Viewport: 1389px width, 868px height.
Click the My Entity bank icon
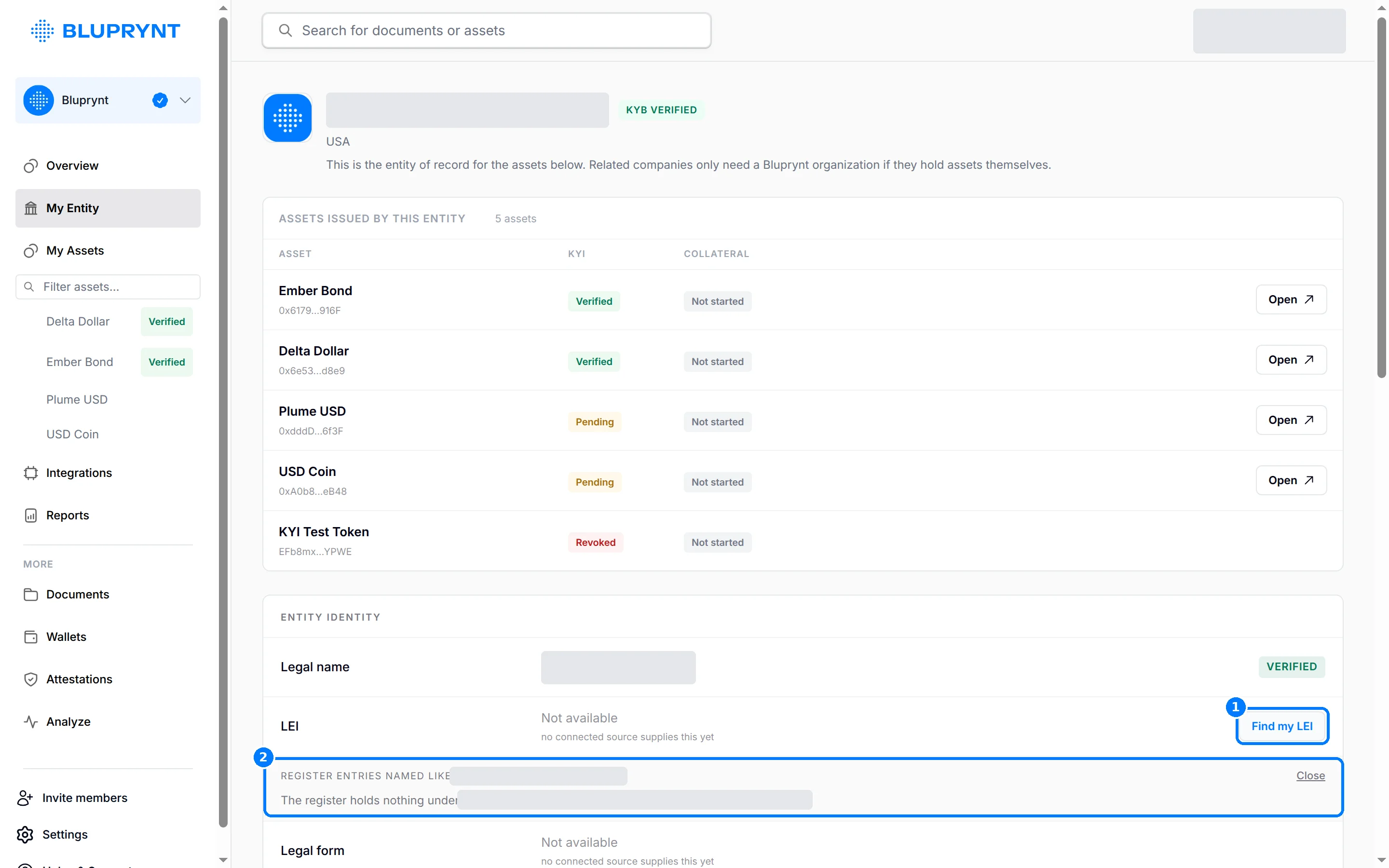pos(30,208)
